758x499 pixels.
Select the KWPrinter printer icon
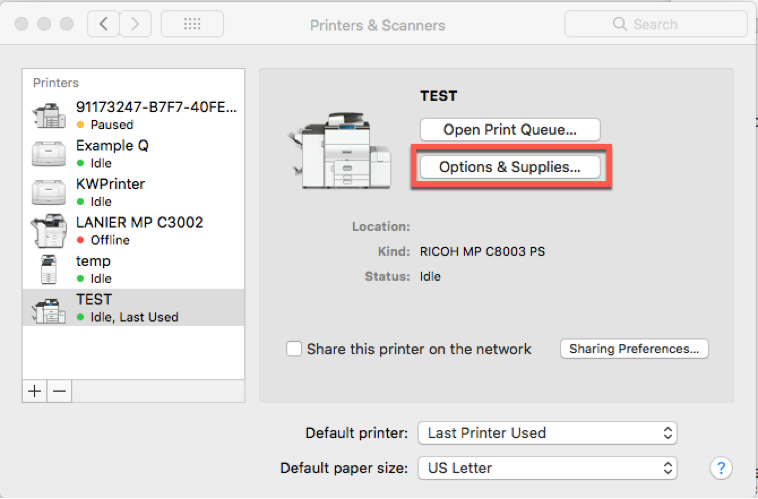point(49,192)
